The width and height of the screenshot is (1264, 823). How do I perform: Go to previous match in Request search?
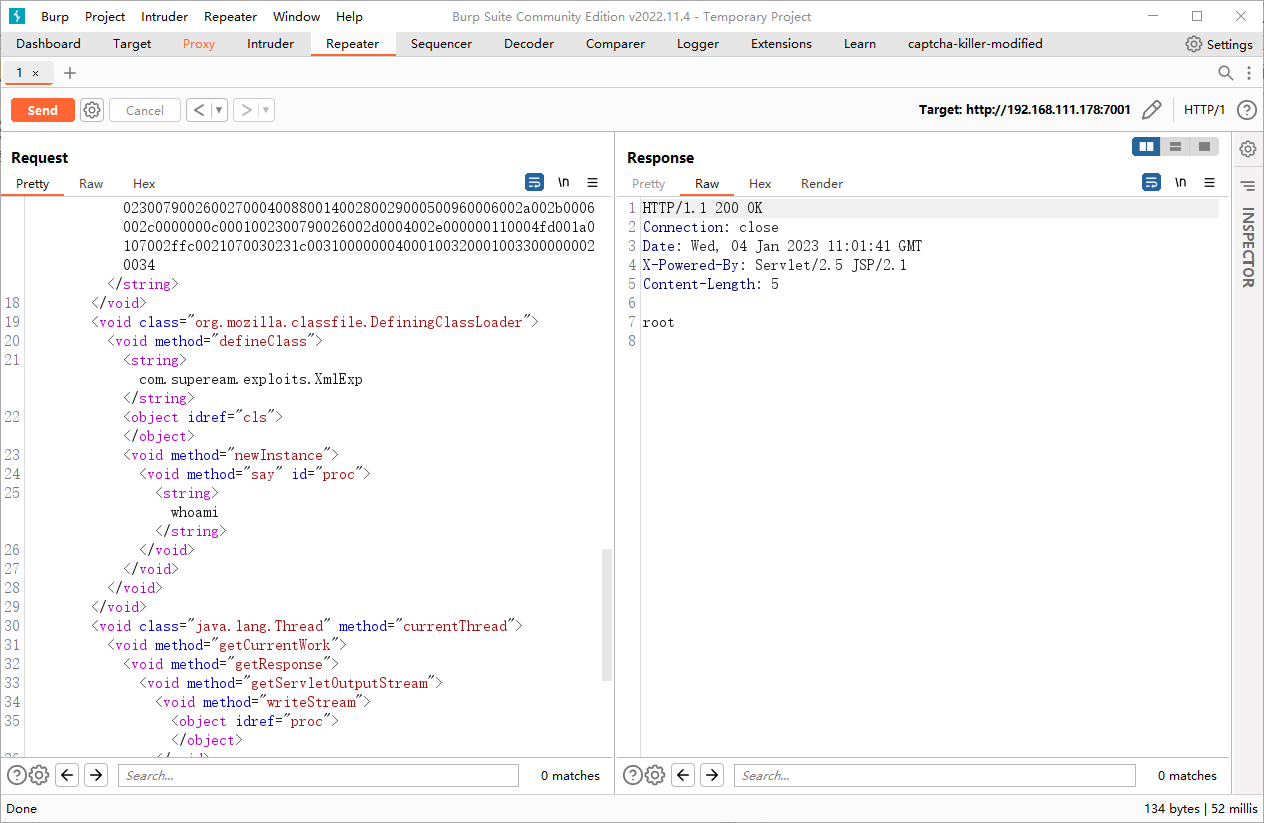click(67, 775)
